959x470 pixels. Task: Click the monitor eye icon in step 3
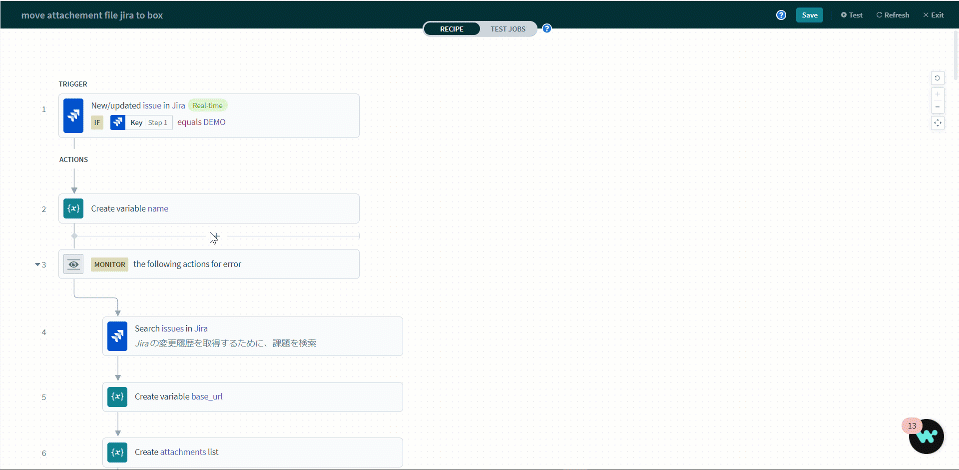[x=73, y=264]
